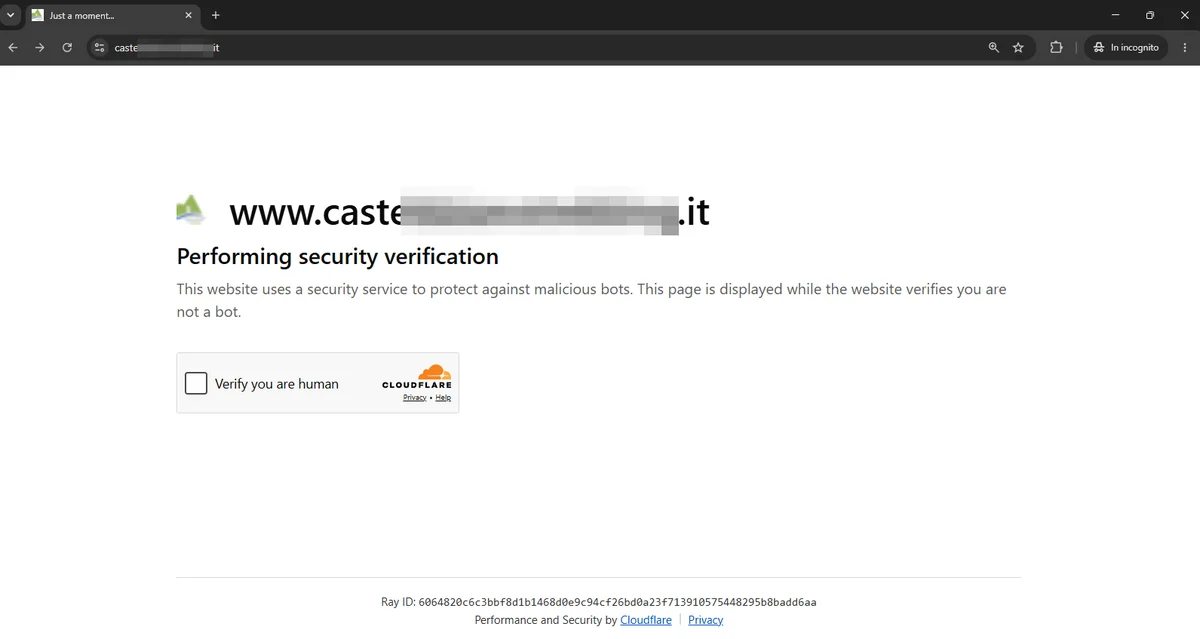Click the site favicon beside domain heading
This screenshot has width=1200, height=639.
coord(191,209)
